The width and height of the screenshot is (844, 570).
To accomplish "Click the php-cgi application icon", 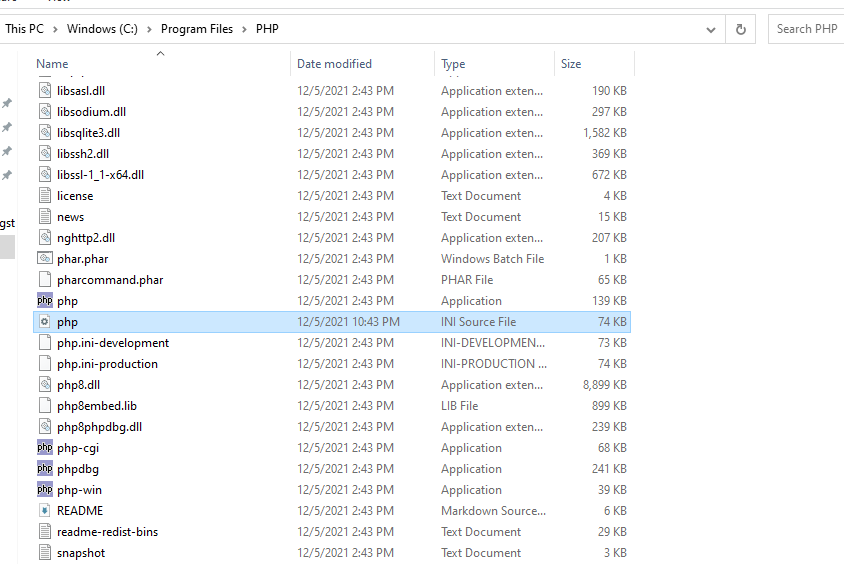I will [x=45, y=447].
